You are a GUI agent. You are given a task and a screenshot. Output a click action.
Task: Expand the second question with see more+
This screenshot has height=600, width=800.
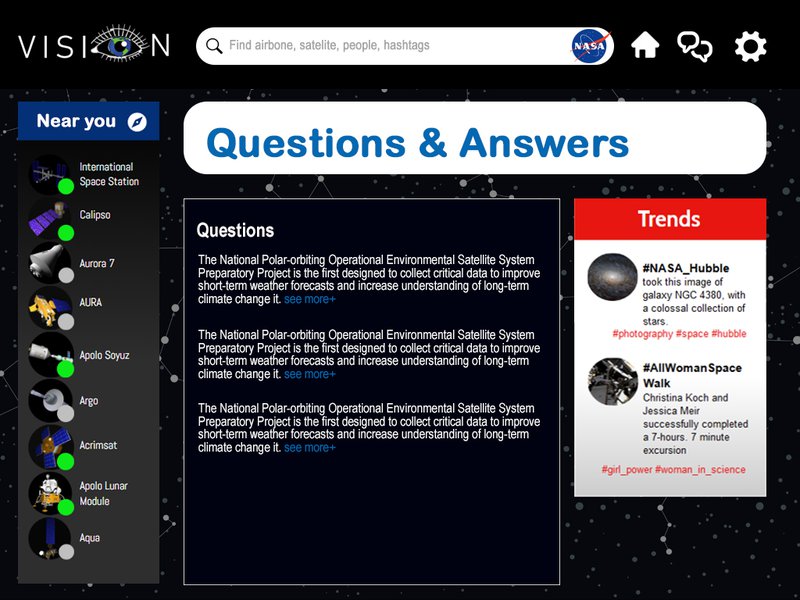[x=310, y=374]
